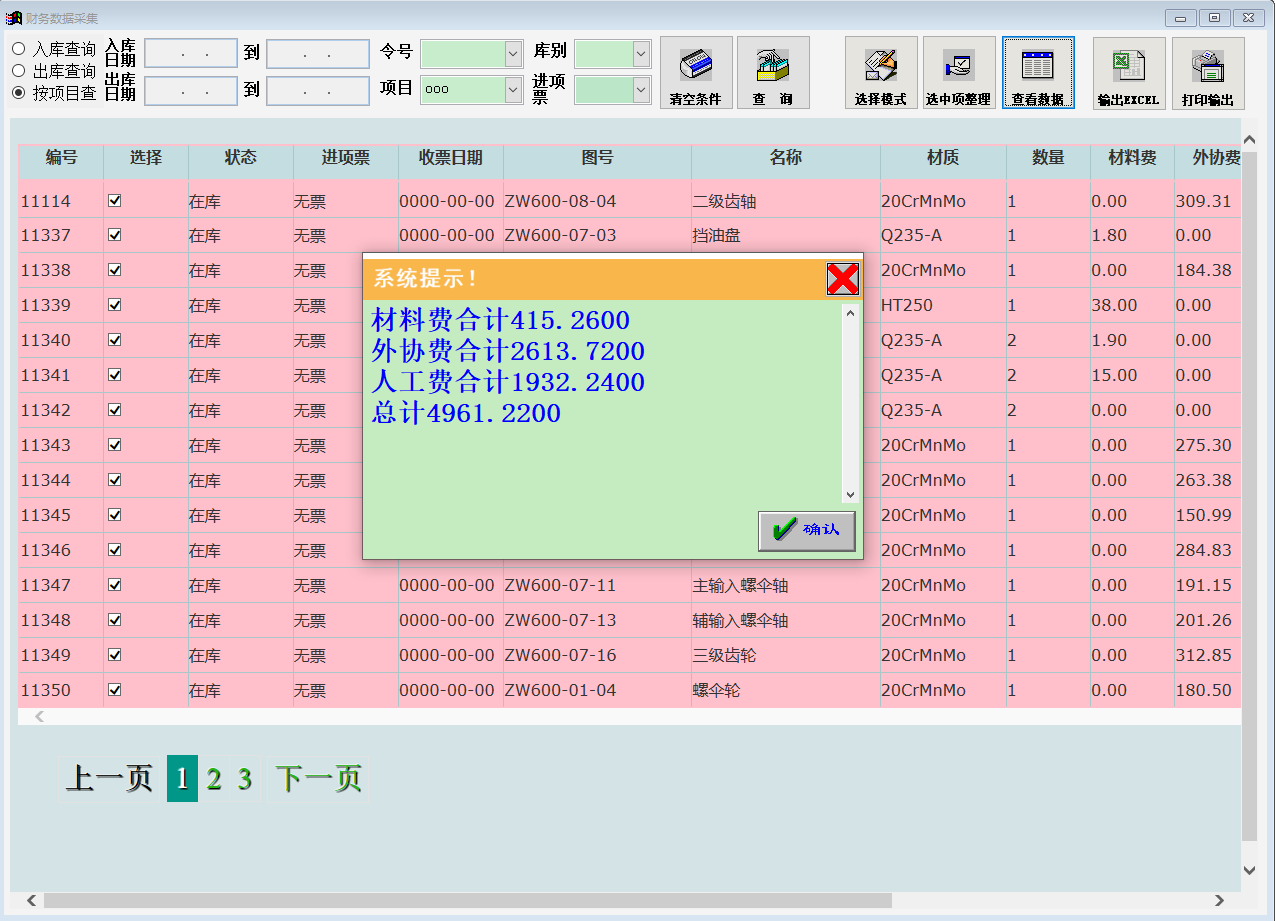Click the 清空条件 clear conditions icon
Viewport: 1275px width, 921px height.
[x=696, y=72]
